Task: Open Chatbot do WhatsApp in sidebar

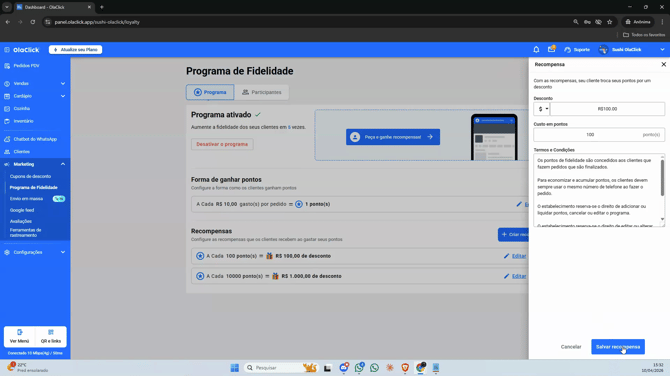Action: pyautogui.click(x=35, y=139)
